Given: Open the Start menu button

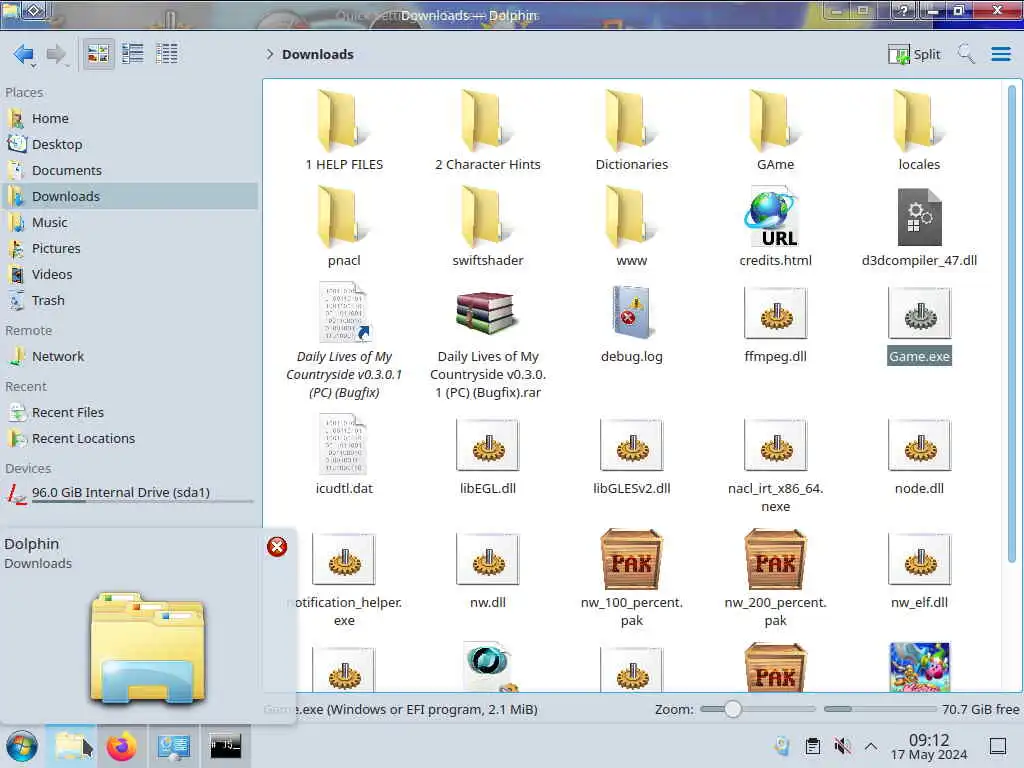Looking at the screenshot, I should pos(22,746).
